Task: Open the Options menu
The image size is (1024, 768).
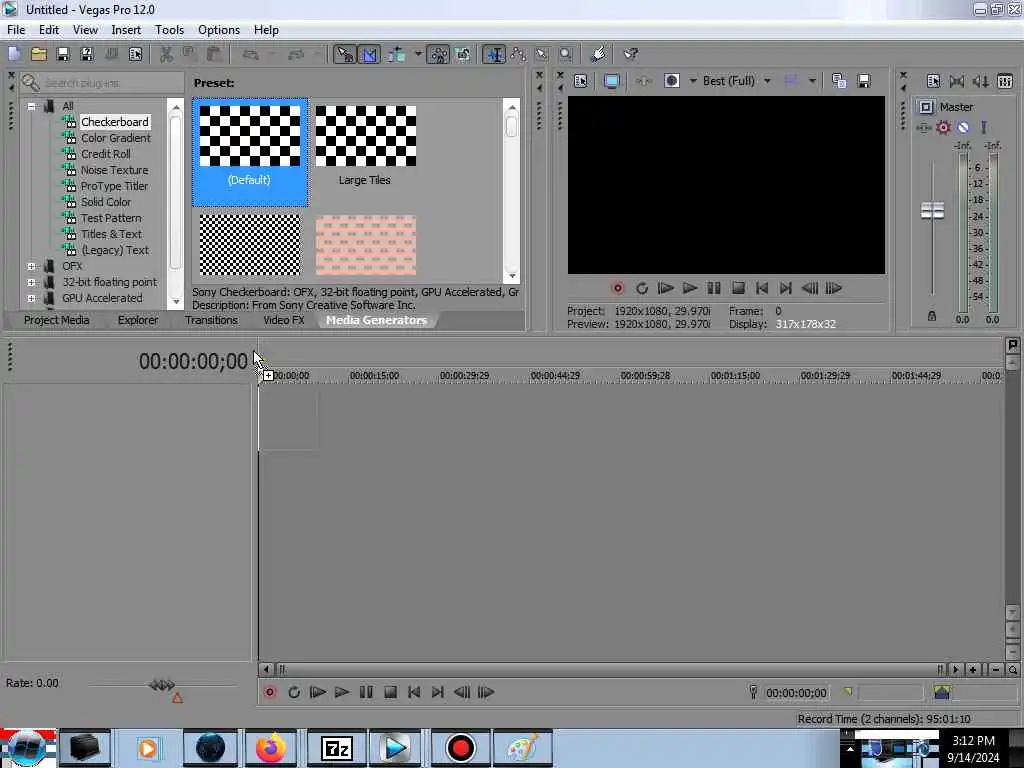Action: pyautogui.click(x=219, y=30)
